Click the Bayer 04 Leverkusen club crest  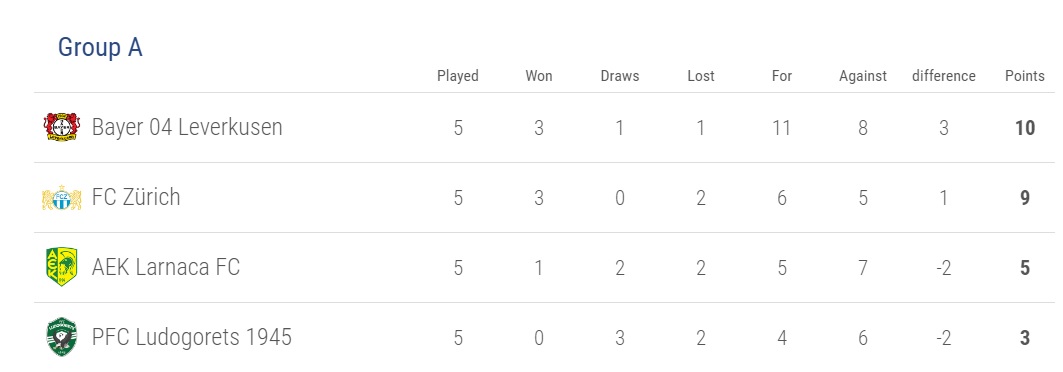pyautogui.click(x=62, y=127)
